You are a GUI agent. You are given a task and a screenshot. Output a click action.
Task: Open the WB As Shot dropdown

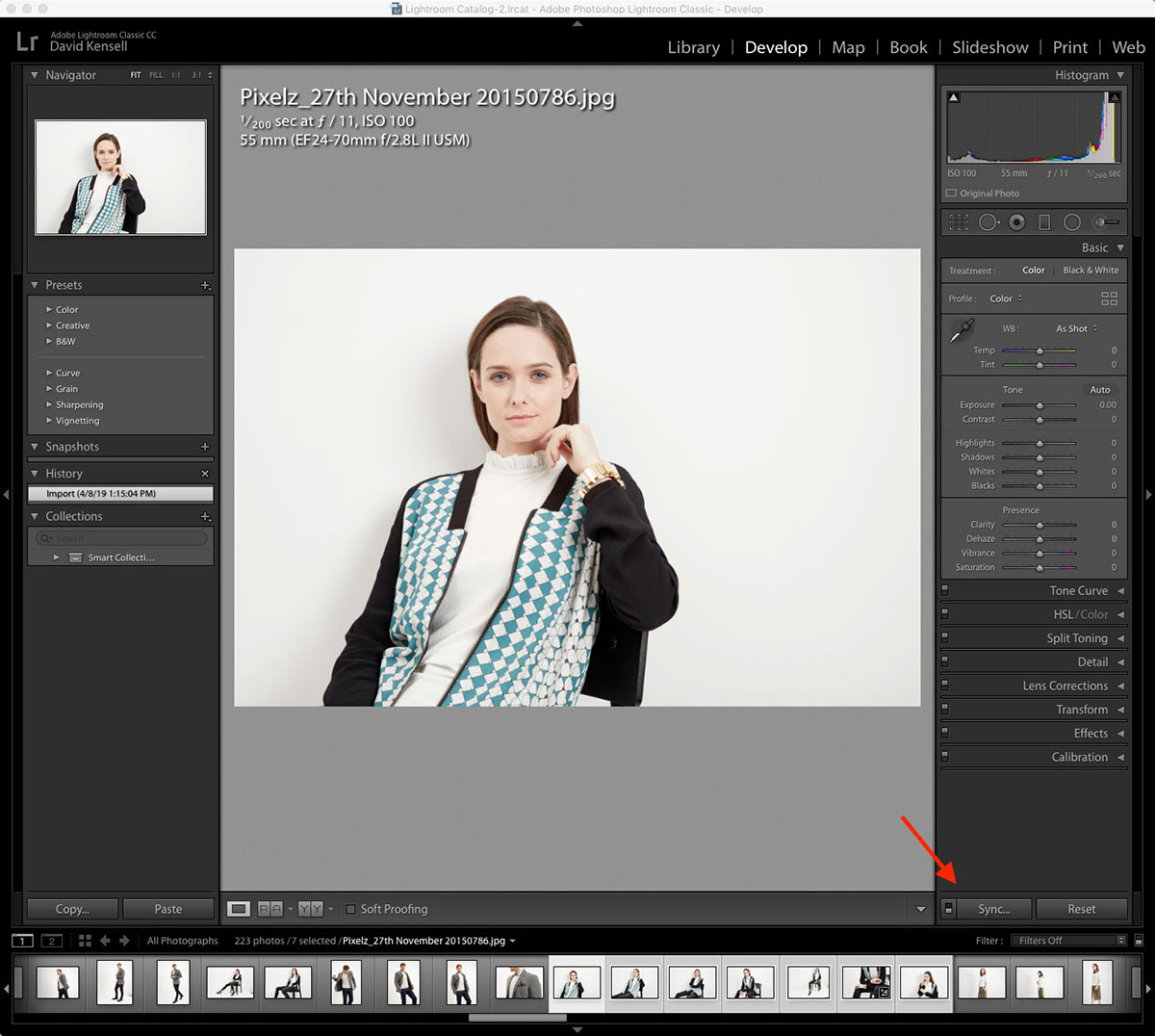[1076, 328]
